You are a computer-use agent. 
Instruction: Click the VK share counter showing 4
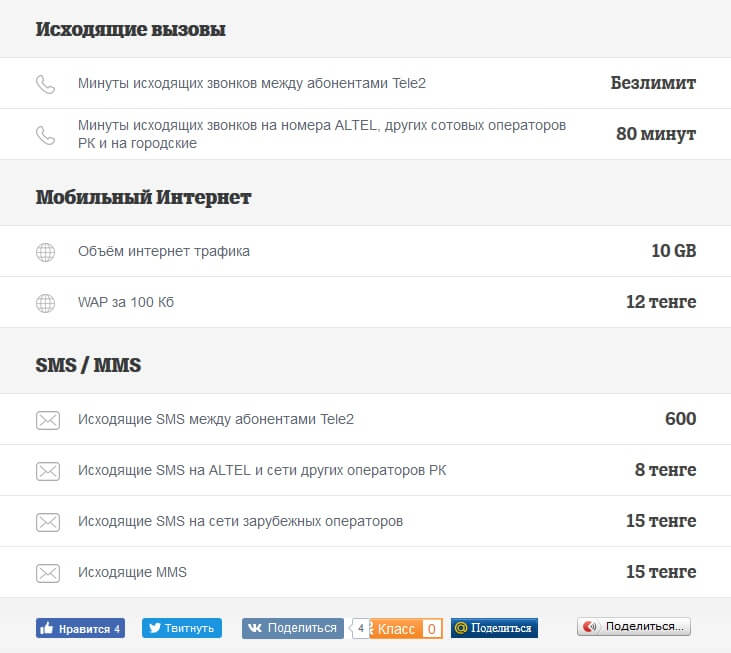click(x=360, y=628)
